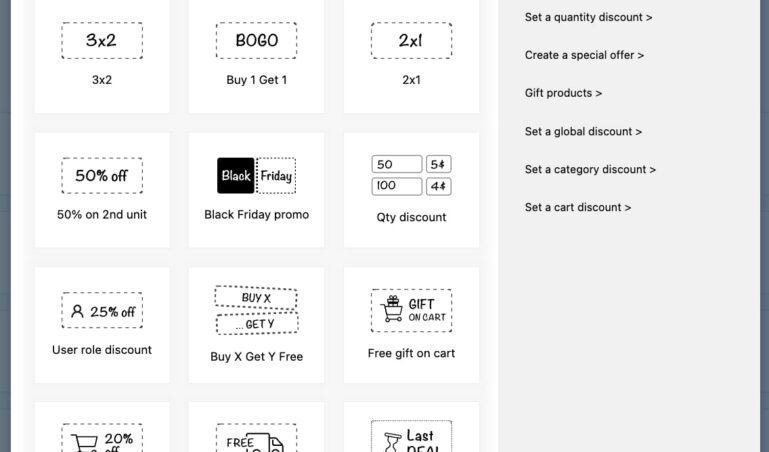Open the 'Set a quantity discount' link

pyautogui.click(x=588, y=17)
